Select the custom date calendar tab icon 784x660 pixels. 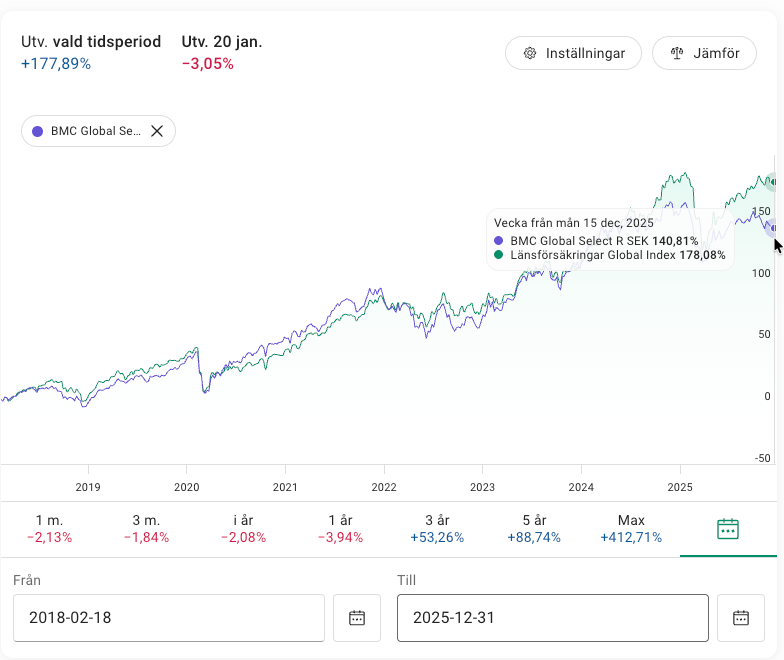point(728,529)
